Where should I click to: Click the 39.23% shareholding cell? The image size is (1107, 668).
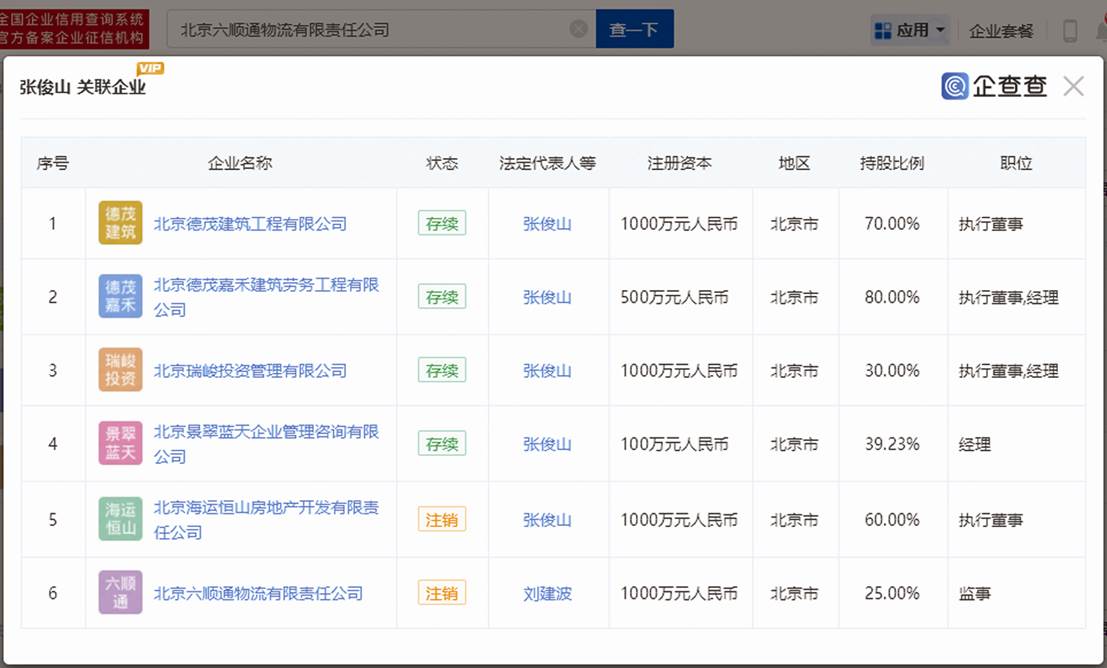point(892,444)
